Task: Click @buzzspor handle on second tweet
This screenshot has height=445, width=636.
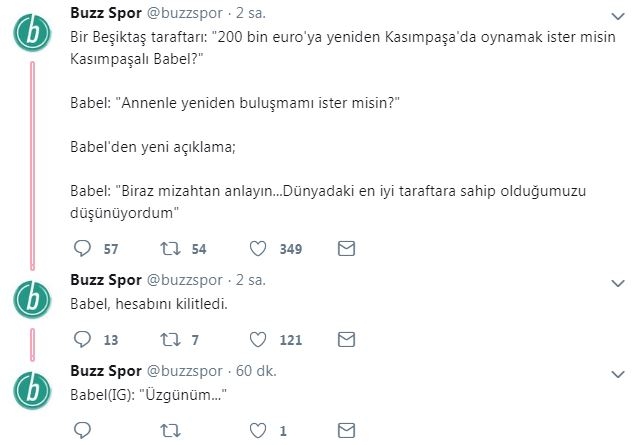Action: tap(185, 279)
